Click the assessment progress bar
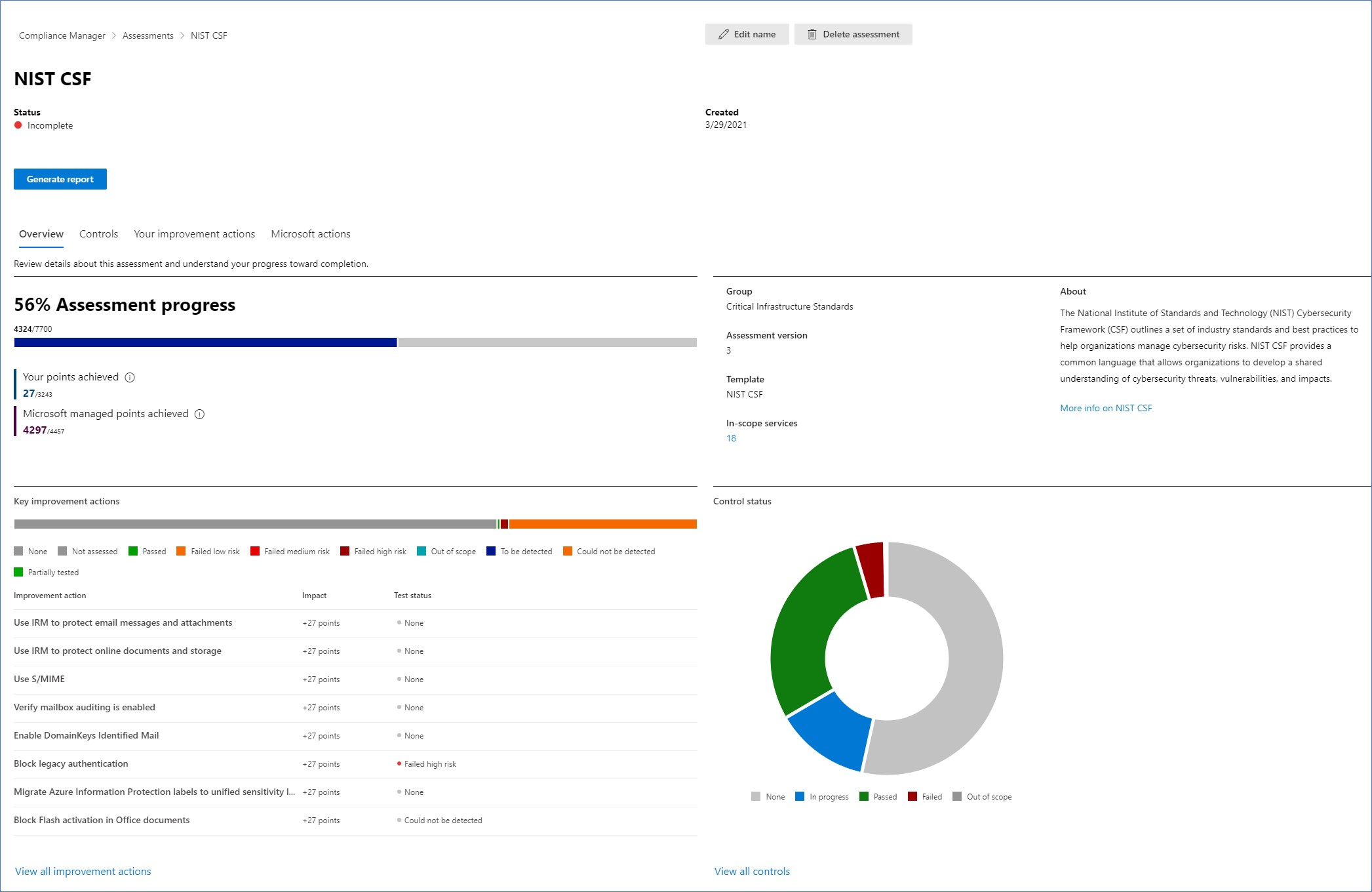Viewport: 1372px width, 892px height. coord(354,342)
